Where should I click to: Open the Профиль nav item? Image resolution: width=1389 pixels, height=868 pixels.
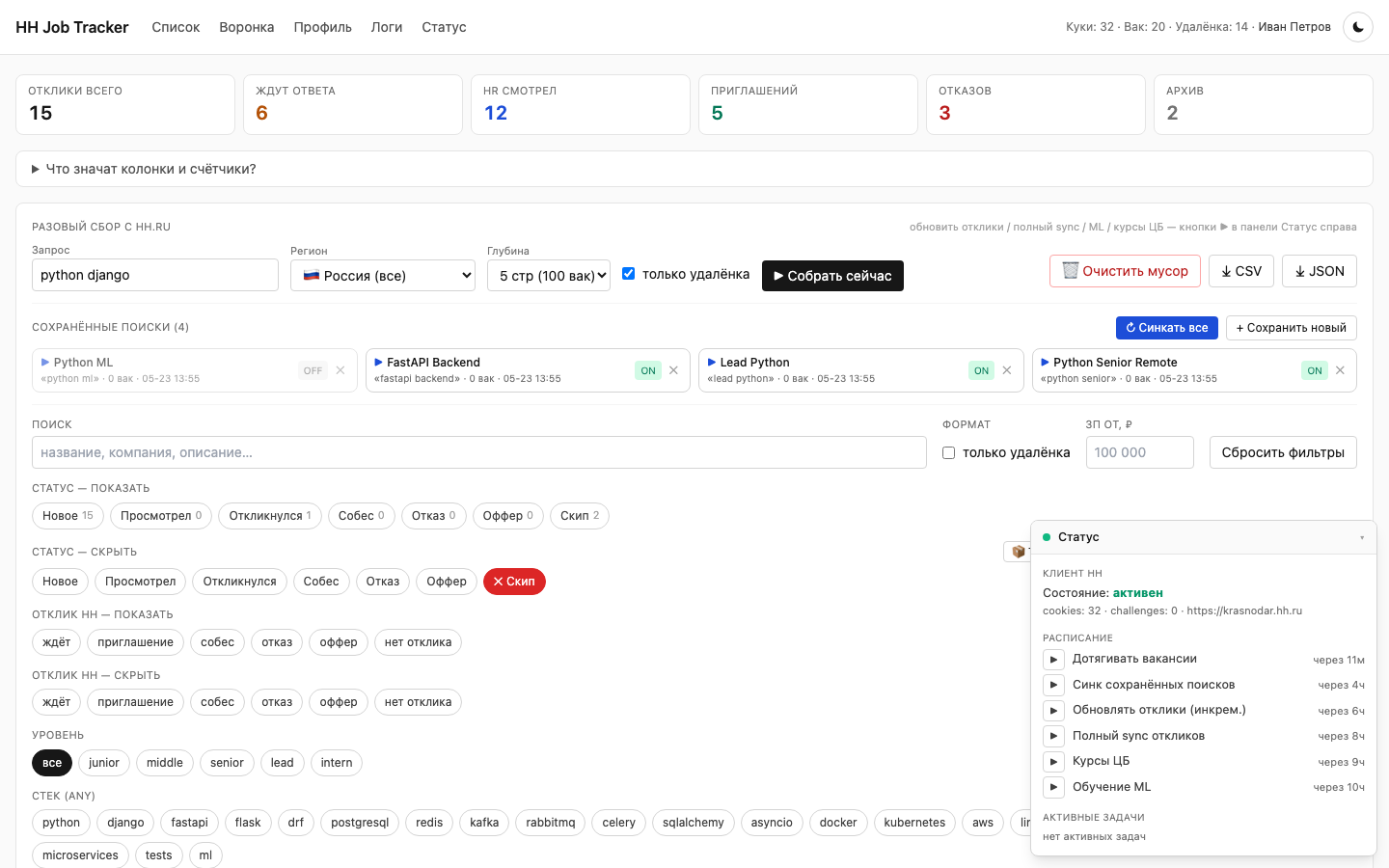point(323,27)
